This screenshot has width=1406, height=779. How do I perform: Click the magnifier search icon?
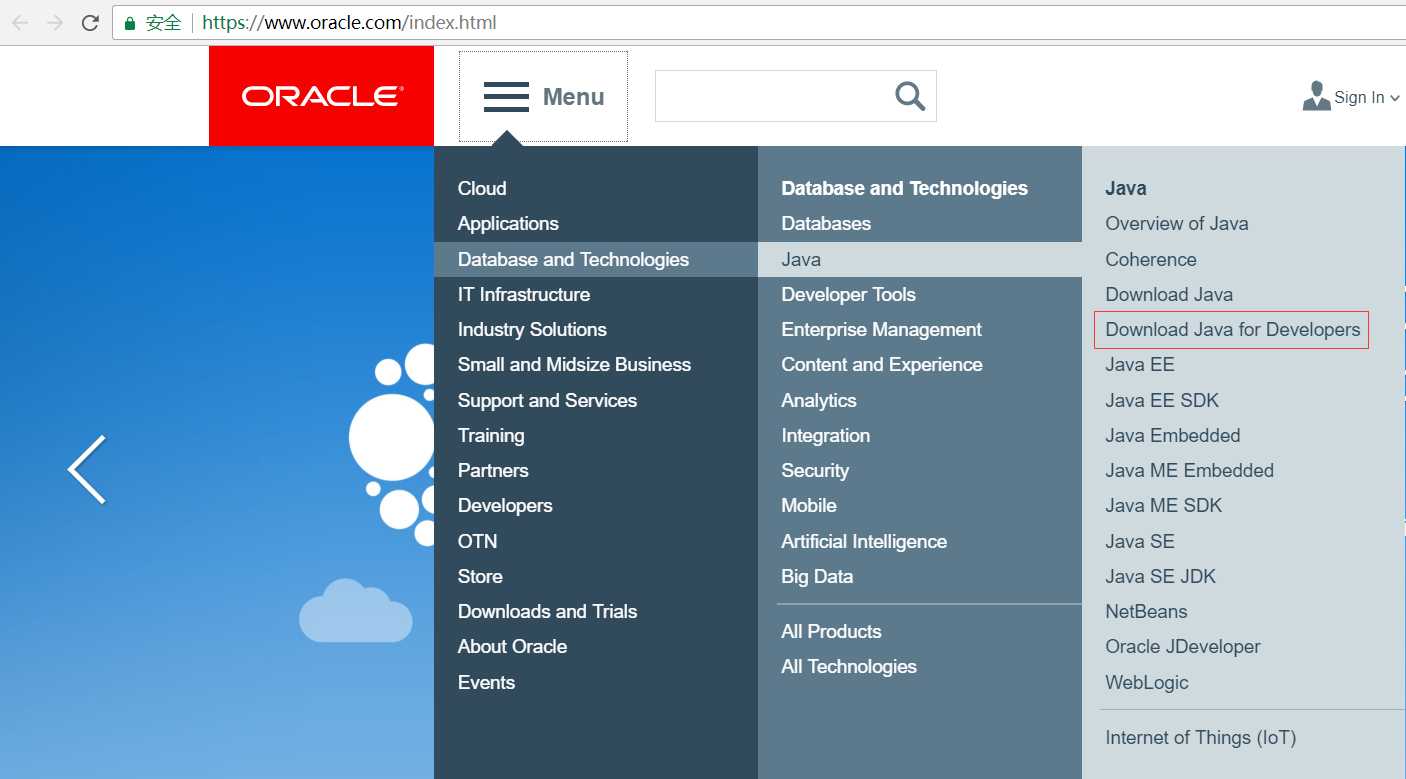(x=910, y=96)
